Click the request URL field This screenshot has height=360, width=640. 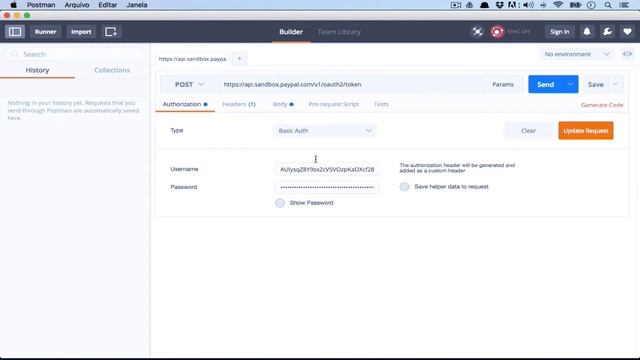350,84
